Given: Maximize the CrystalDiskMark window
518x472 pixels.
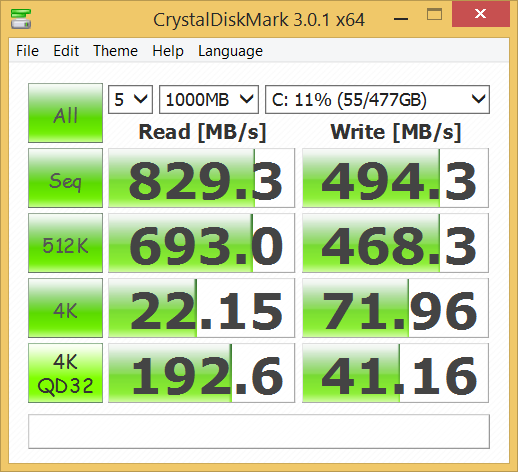Looking at the screenshot, I should (x=435, y=14).
